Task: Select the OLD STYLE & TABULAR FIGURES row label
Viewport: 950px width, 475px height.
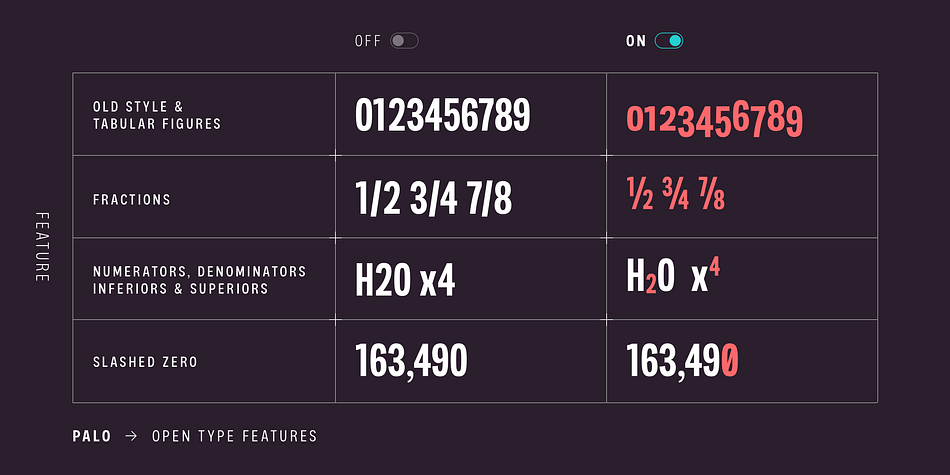Action: click(x=157, y=115)
